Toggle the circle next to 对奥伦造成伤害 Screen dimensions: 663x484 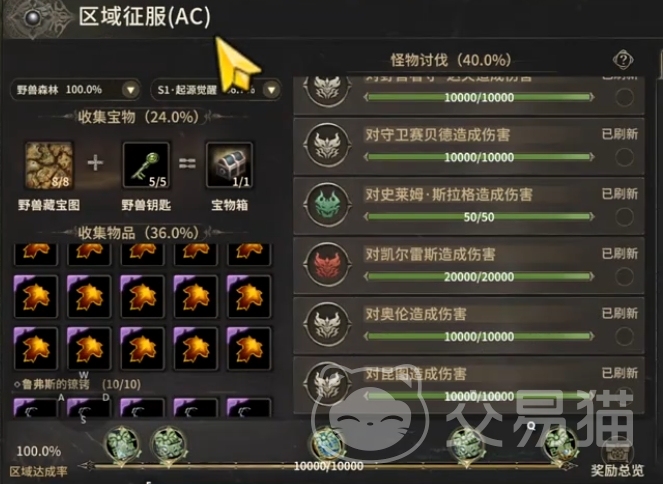(x=624, y=337)
